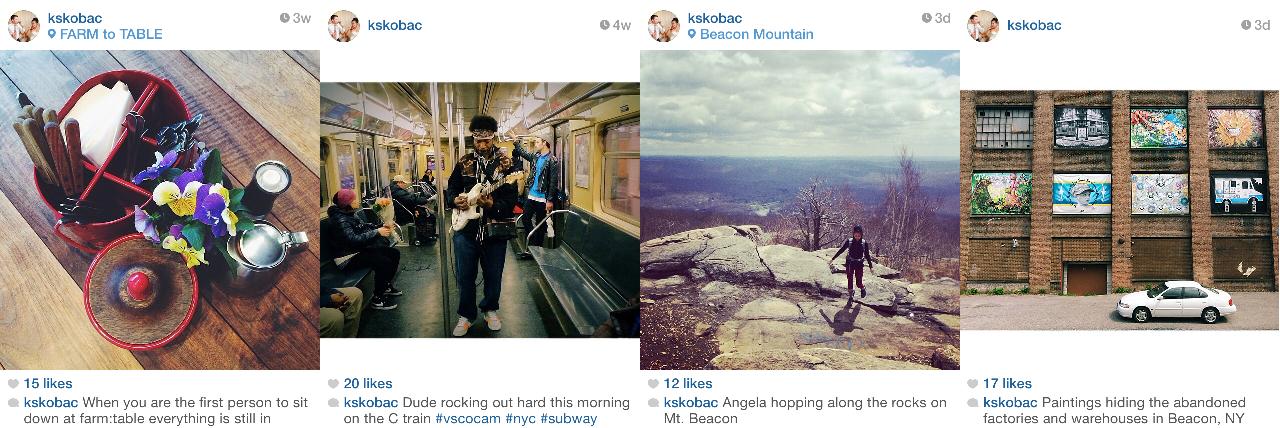Click the comment bubble on the Mt. Beacon post
This screenshot has height=428, width=1280.
point(653,403)
